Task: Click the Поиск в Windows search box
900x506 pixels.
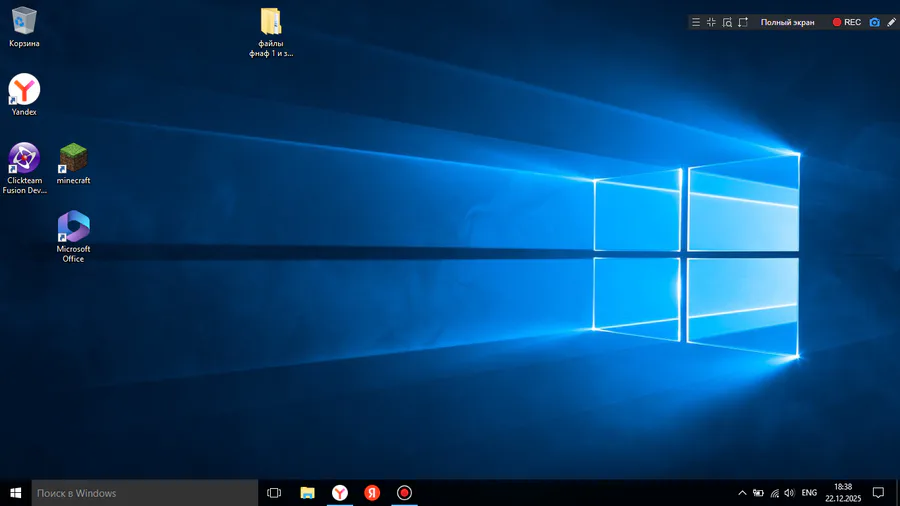Action: (x=145, y=493)
